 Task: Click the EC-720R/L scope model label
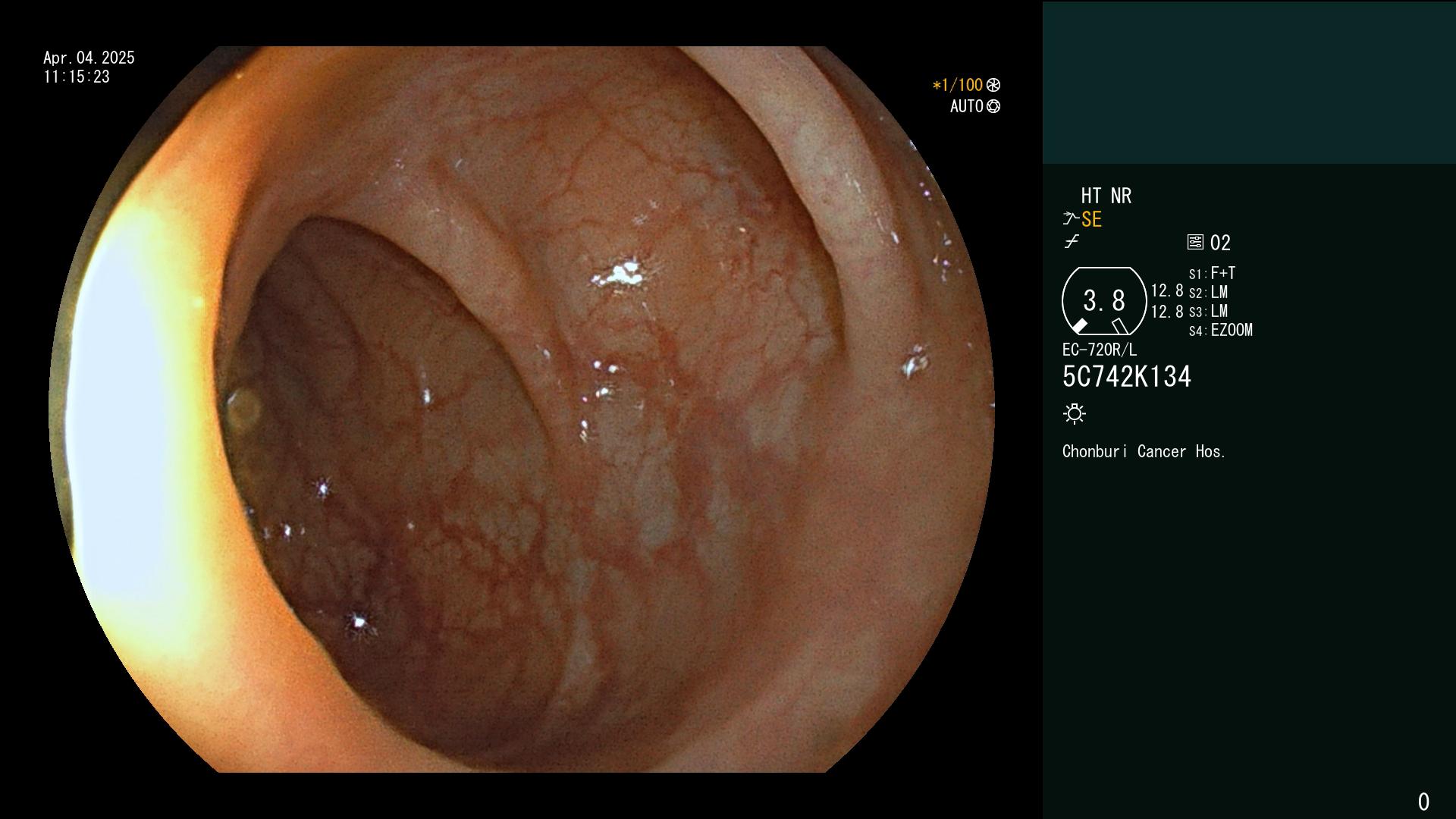click(x=1100, y=350)
